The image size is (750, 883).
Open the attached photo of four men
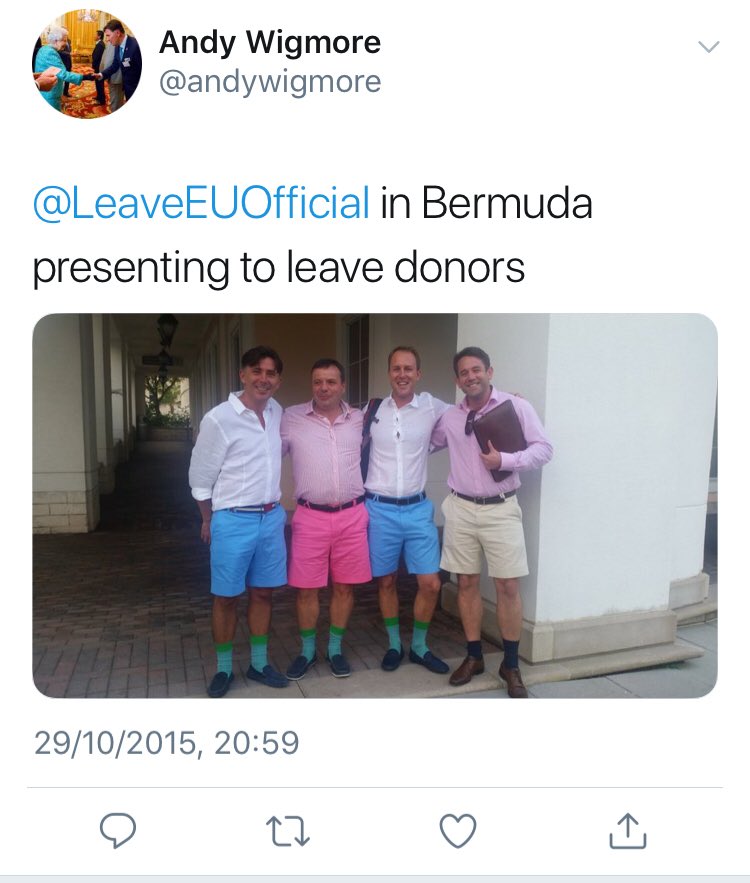pos(375,506)
